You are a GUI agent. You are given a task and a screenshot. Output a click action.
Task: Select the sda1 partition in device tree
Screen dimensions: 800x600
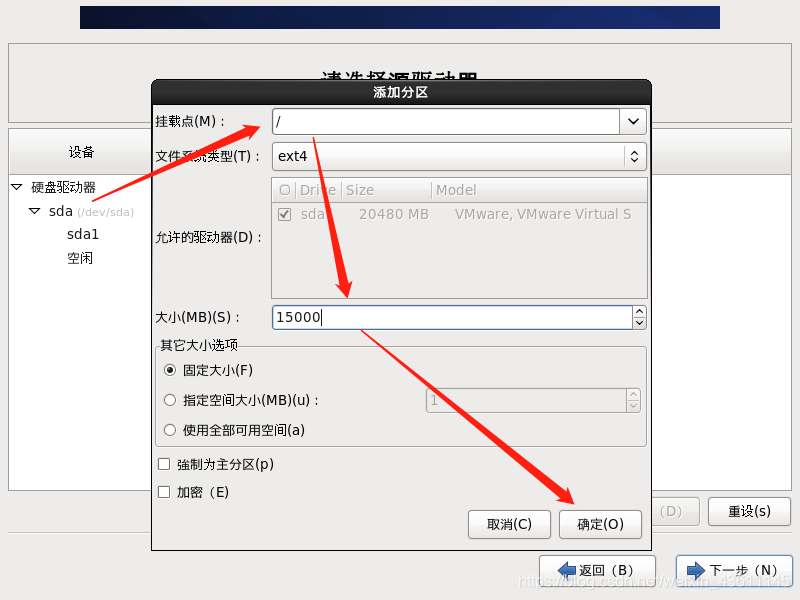point(83,234)
